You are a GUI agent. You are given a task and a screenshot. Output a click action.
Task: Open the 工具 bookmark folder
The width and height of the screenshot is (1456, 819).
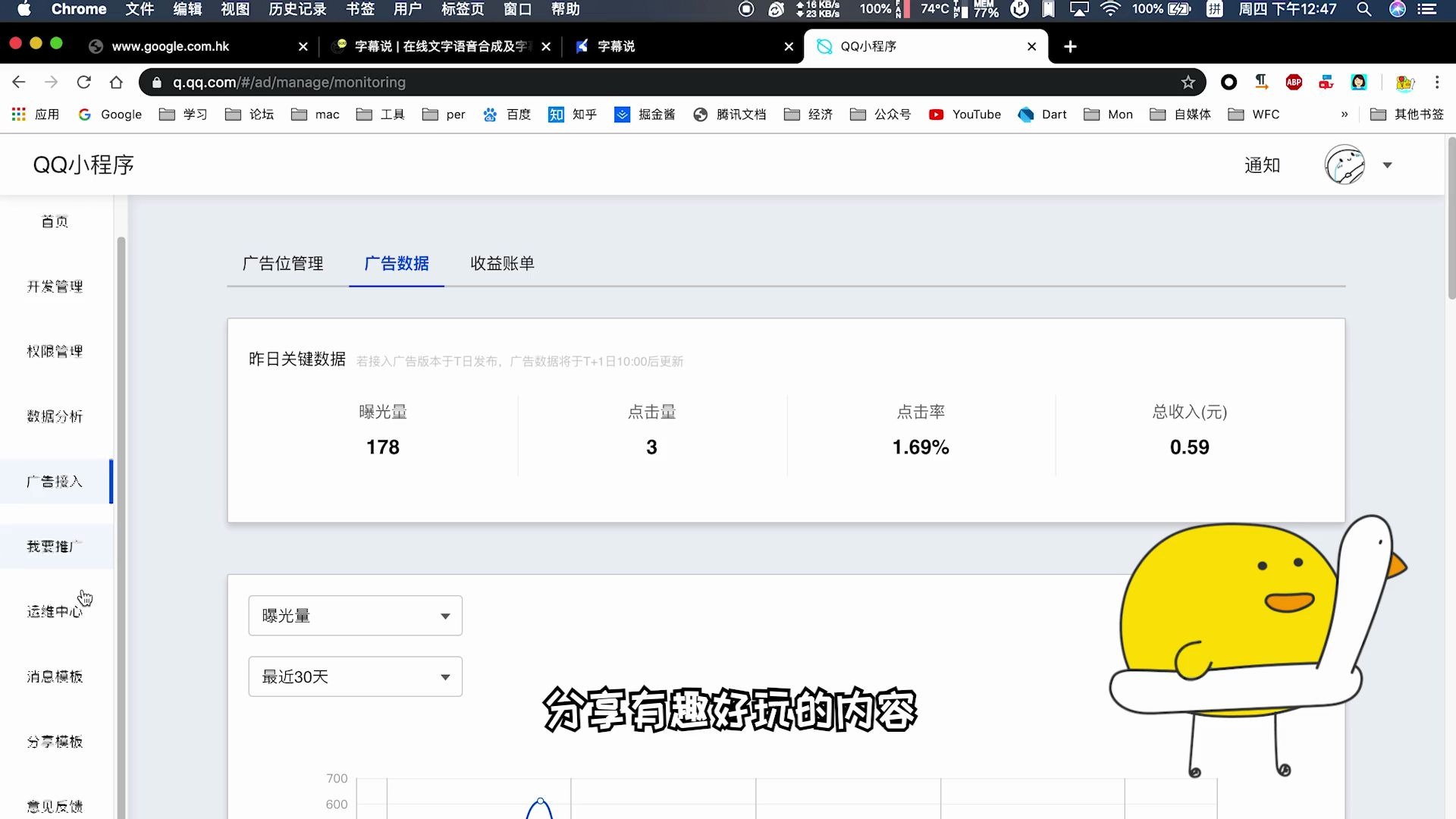click(381, 115)
